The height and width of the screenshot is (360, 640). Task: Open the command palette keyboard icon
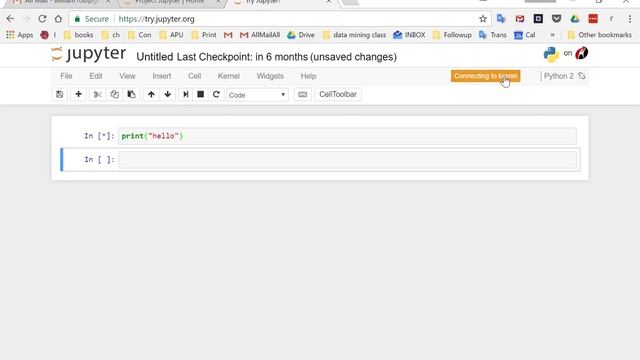pos(302,94)
